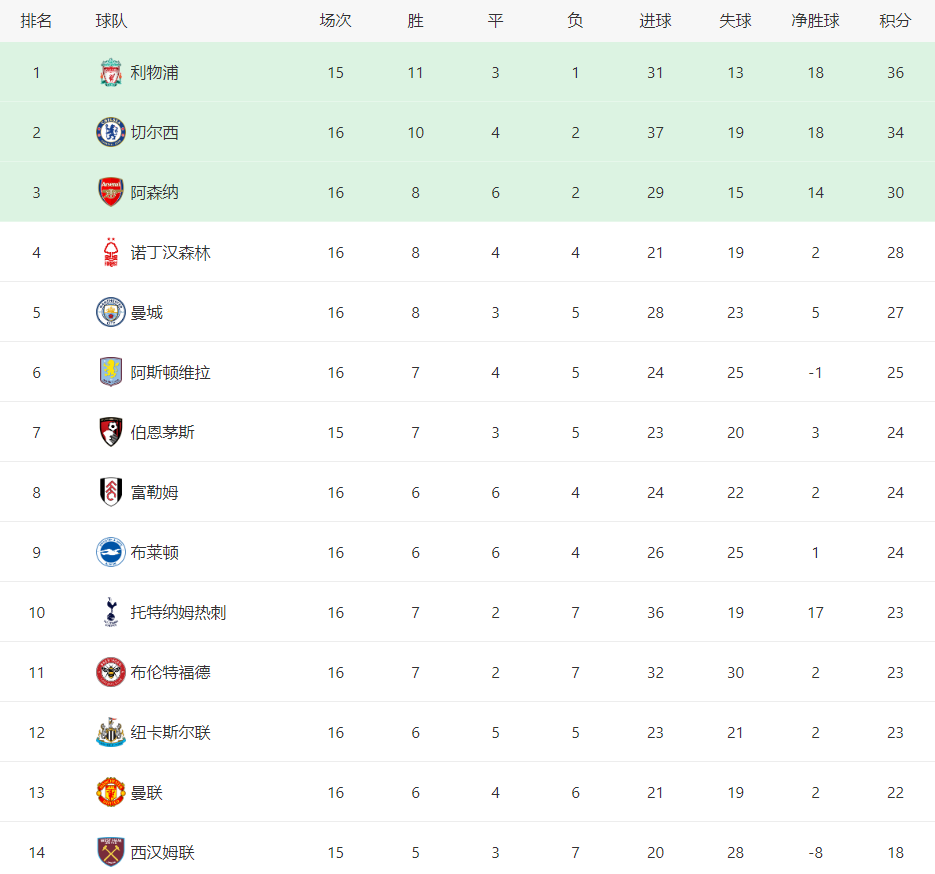Click the 排名 column header

(x=36, y=20)
